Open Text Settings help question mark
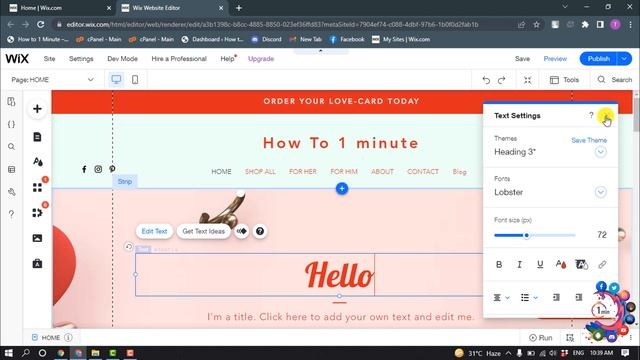The image size is (640, 360). [x=591, y=115]
